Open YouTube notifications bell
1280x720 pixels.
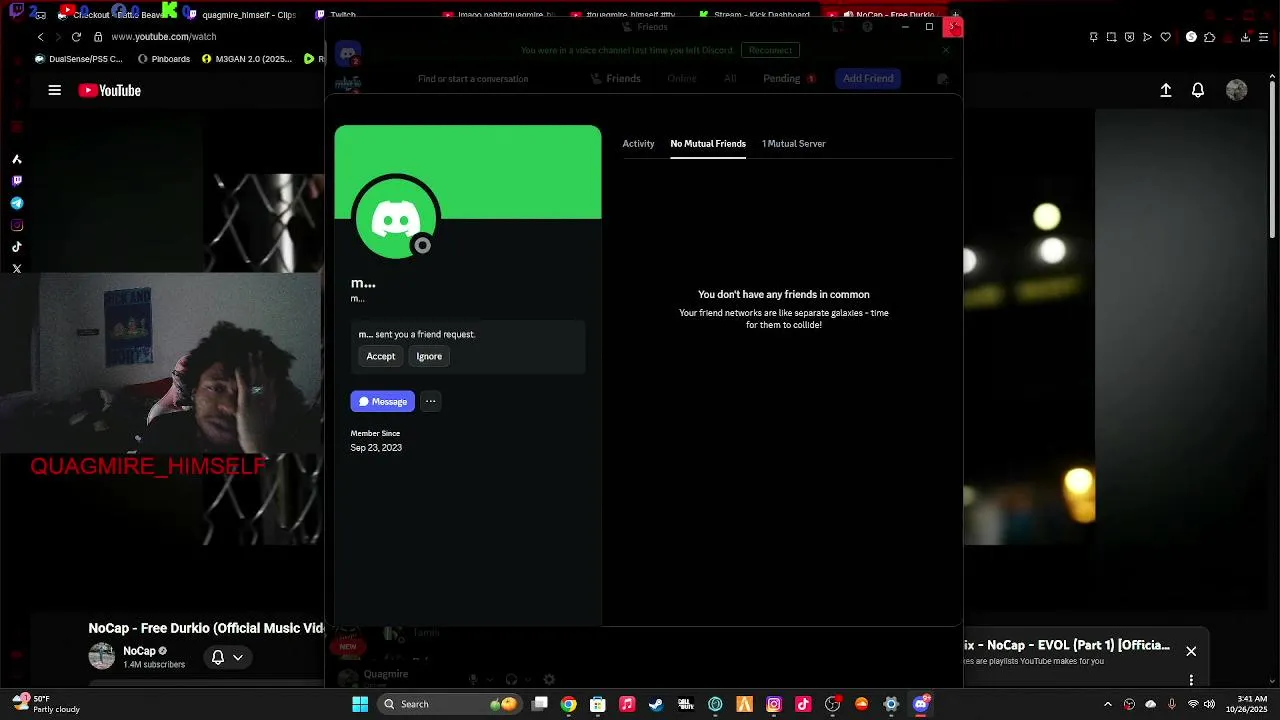click(x=1198, y=90)
